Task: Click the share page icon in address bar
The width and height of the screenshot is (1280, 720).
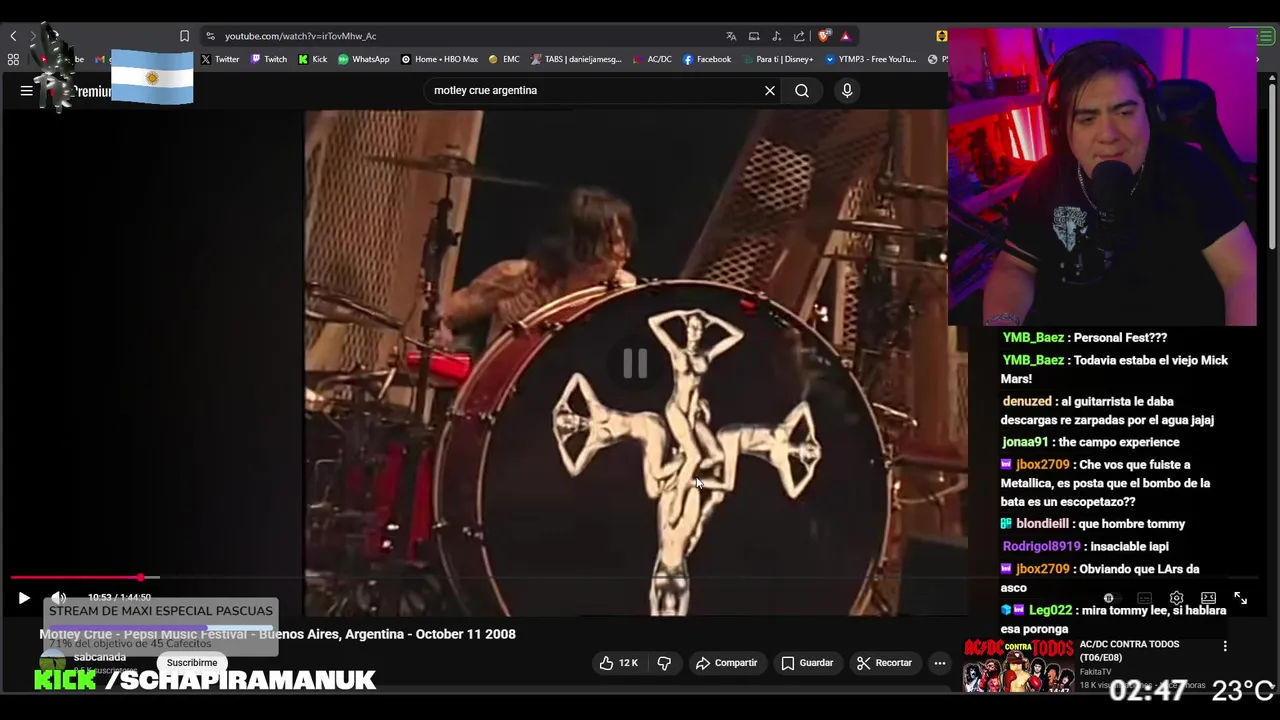Action: click(x=799, y=36)
